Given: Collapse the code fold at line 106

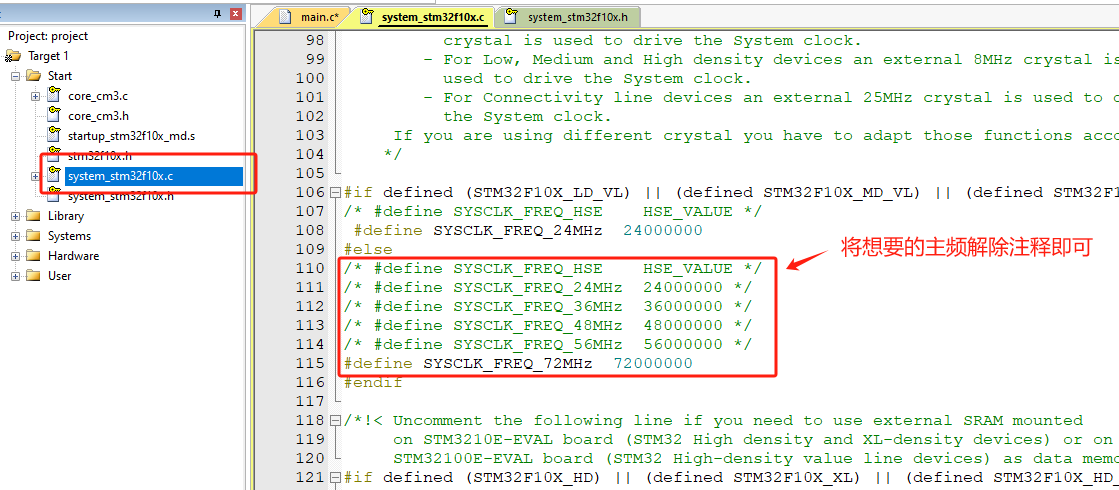Looking at the screenshot, I should click(x=336, y=193).
